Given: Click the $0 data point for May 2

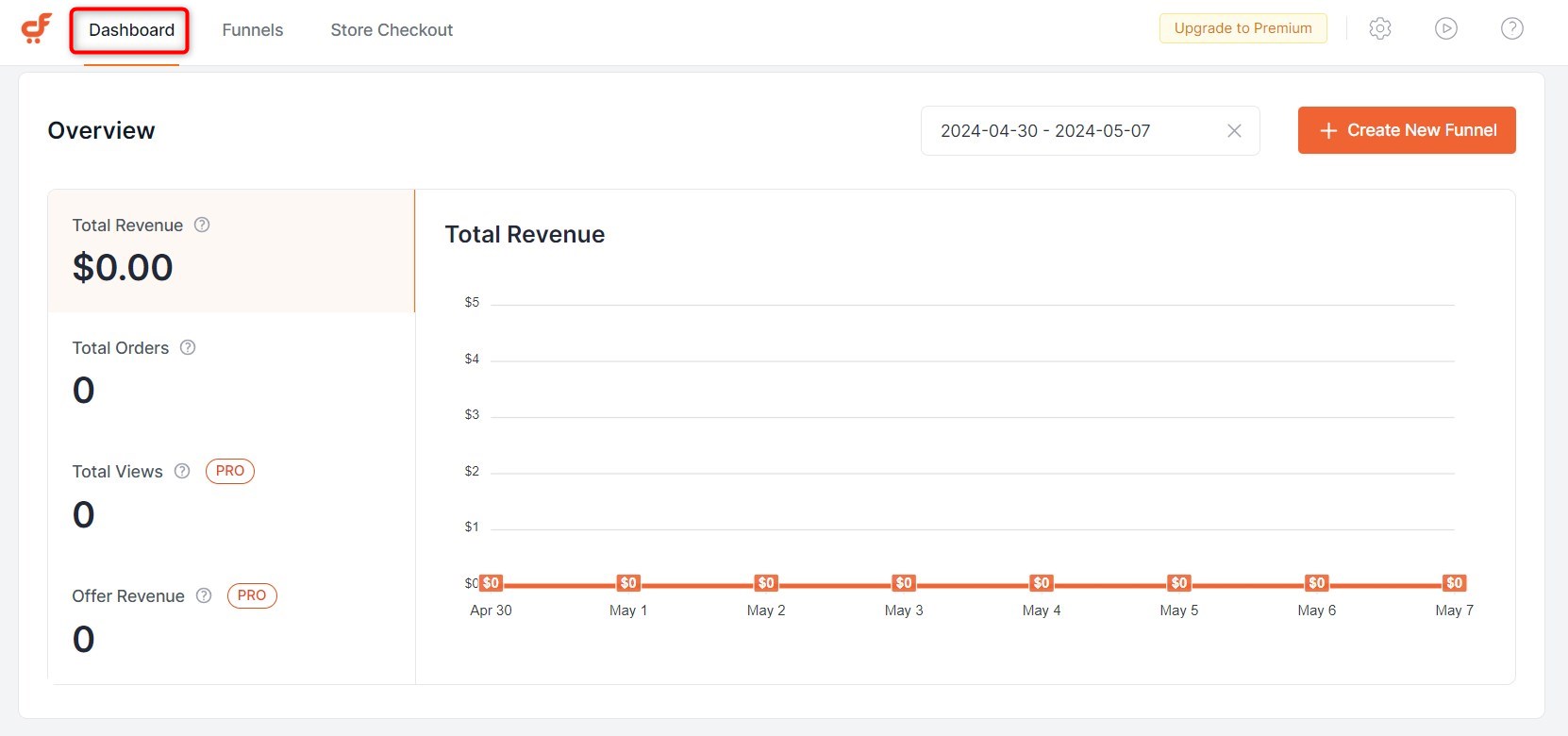Looking at the screenshot, I should pyautogui.click(x=766, y=583).
